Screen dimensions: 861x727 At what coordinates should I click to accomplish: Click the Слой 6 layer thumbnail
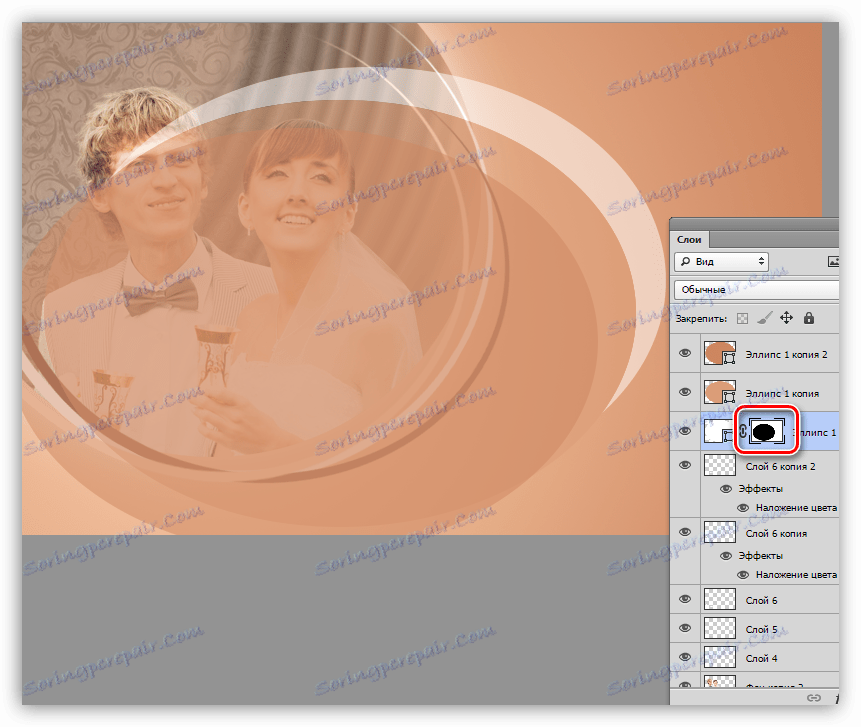pyautogui.click(x=720, y=600)
